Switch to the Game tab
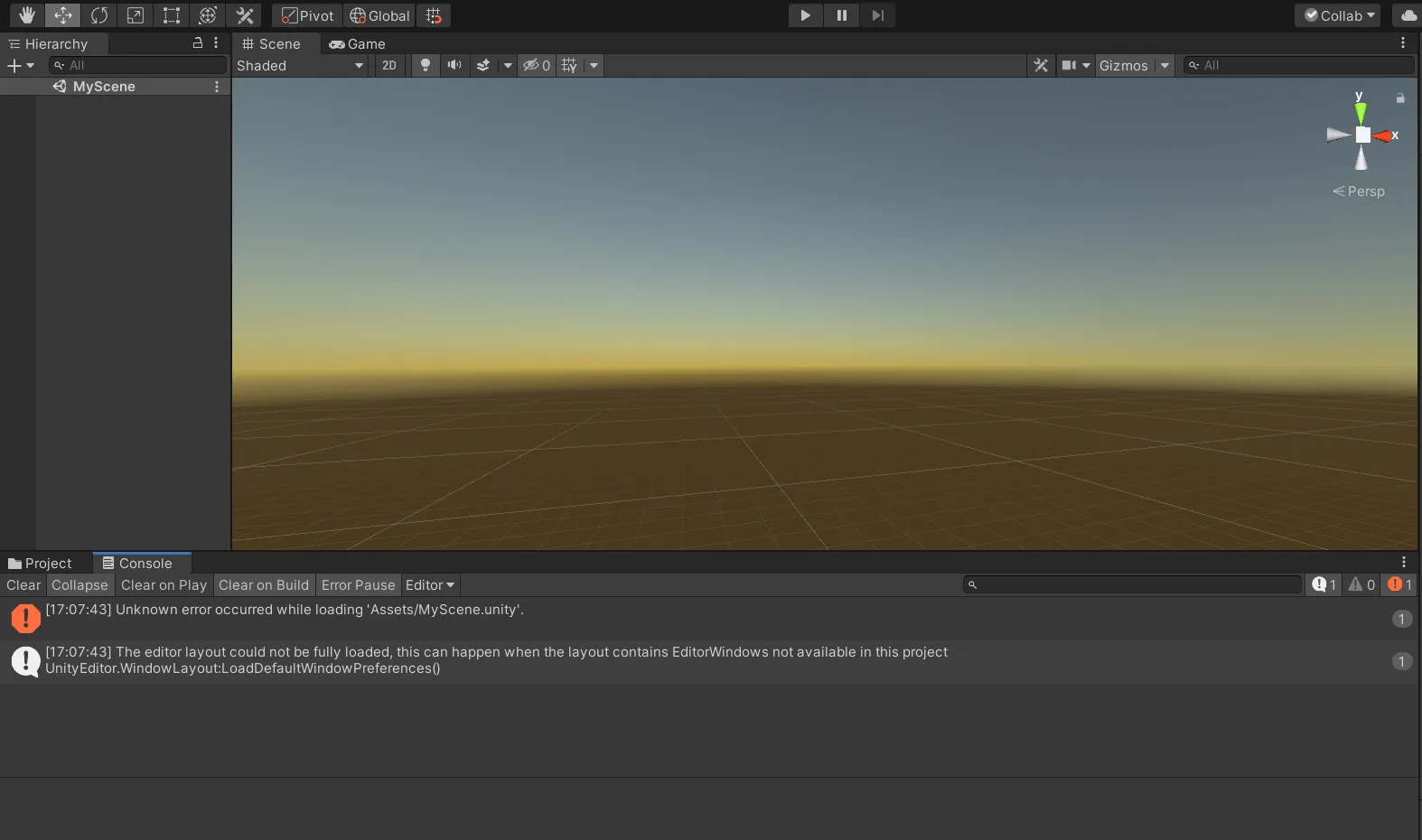 click(358, 43)
